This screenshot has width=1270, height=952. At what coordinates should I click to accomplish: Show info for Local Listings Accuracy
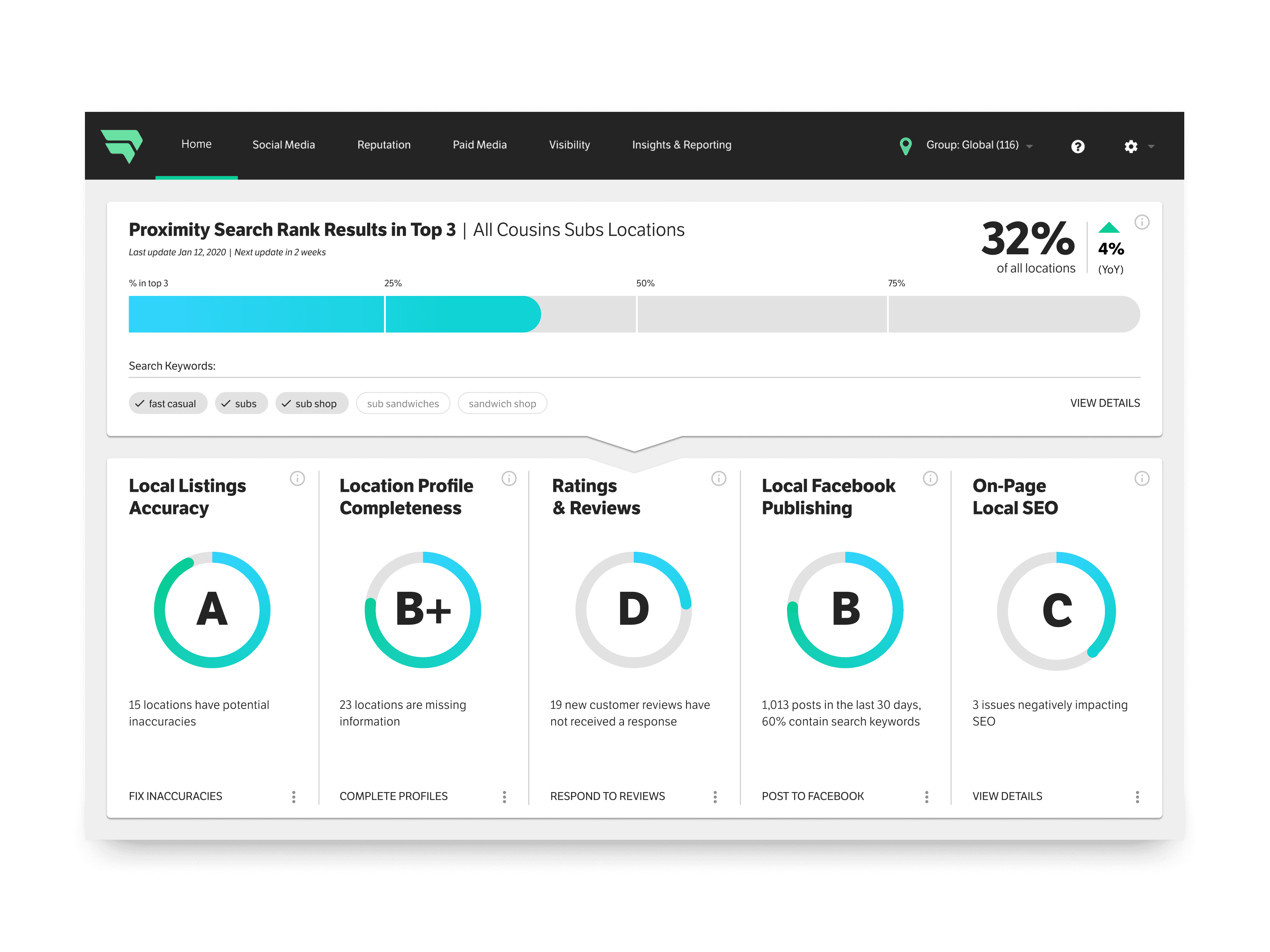pyautogui.click(x=297, y=478)
